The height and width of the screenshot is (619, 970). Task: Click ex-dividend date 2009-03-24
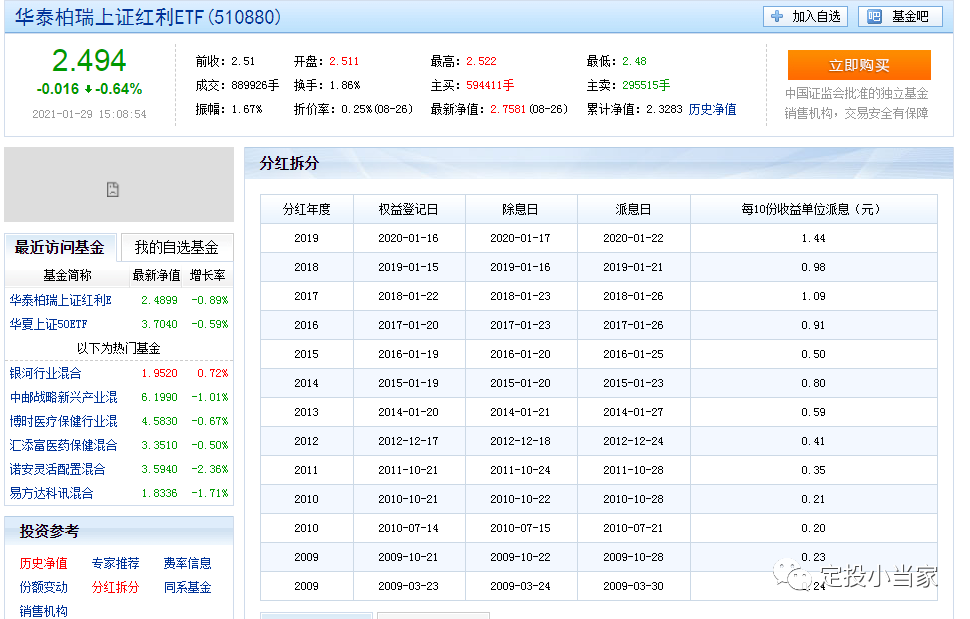(x=520, y=586)
